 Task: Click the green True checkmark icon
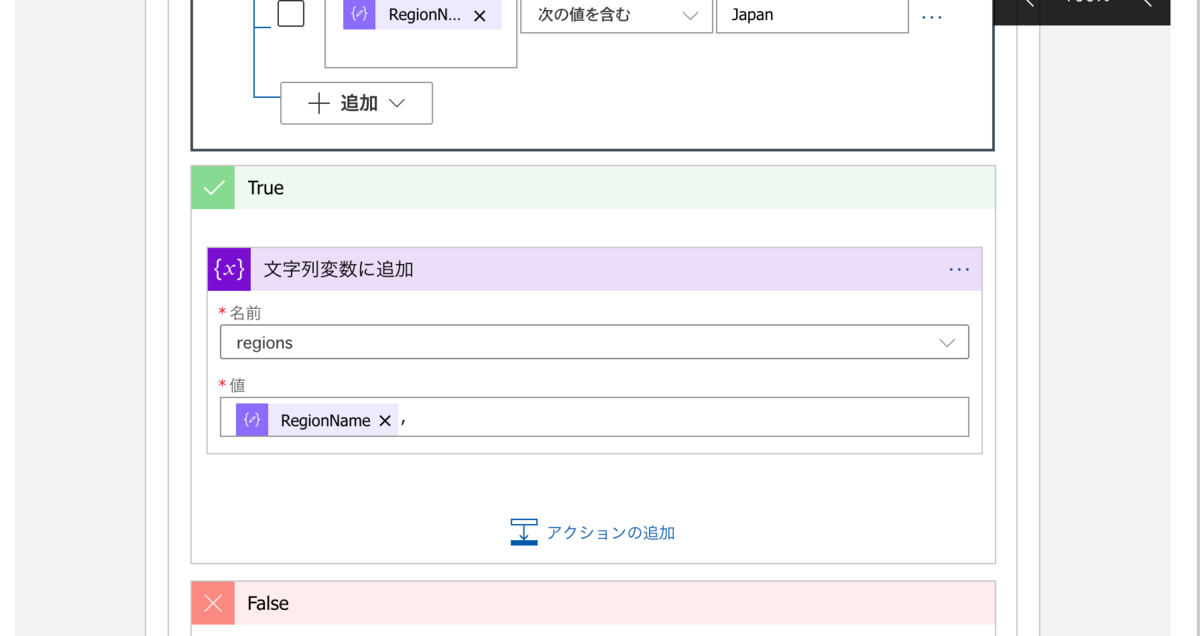pyautogui.click(x=213, y=188)
